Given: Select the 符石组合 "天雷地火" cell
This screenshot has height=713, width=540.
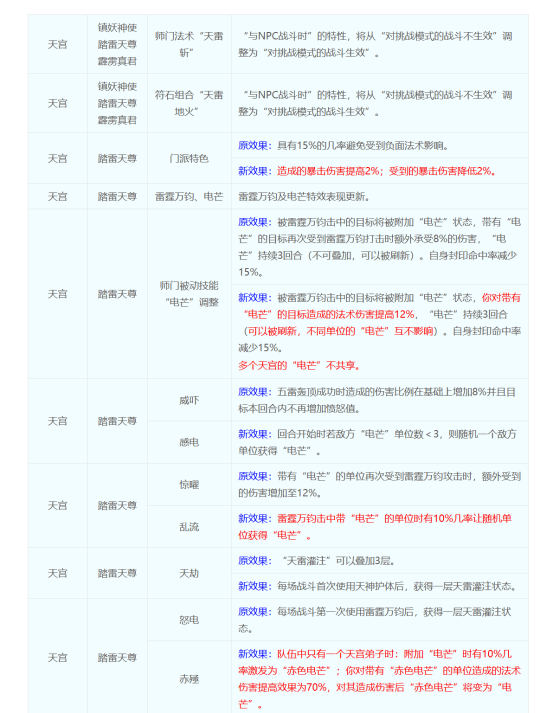Looking at the screenshot, I should (189, 103).
